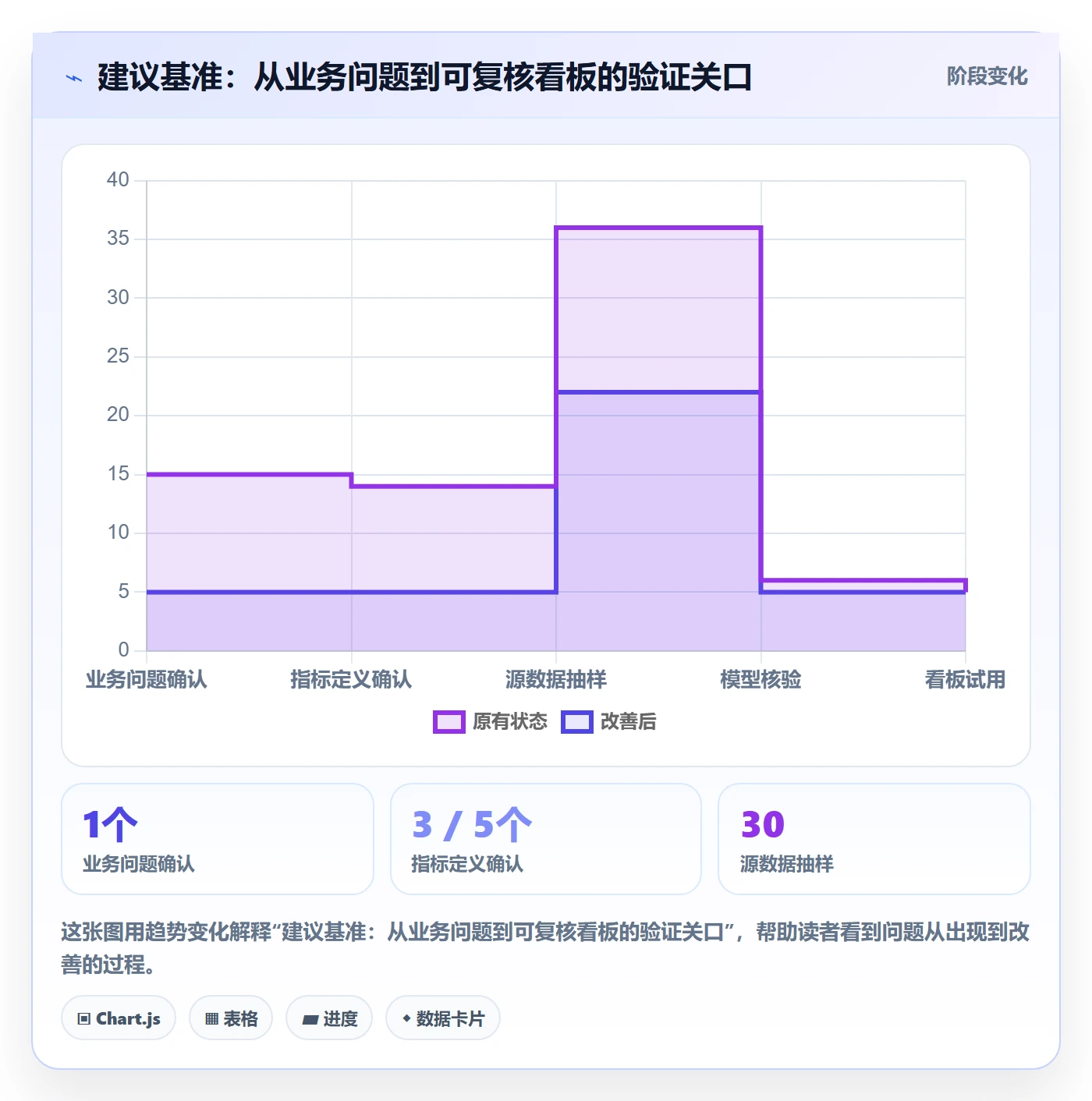The height and width of the screenshot is (1101, 1092).
Task: Open the Chart.js tag chip
Action: coord(119,1018)
